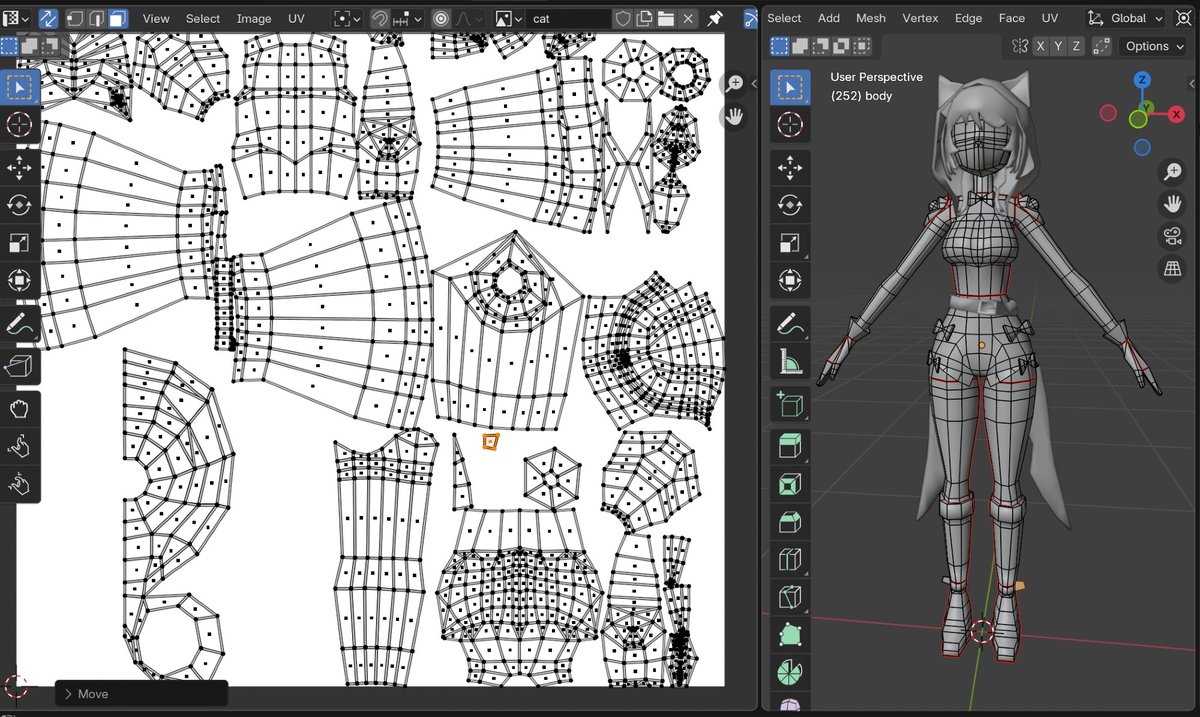The image size is (1200, 717).
Task: Enable UV edge selection mode
Action: tap(97, 18)
